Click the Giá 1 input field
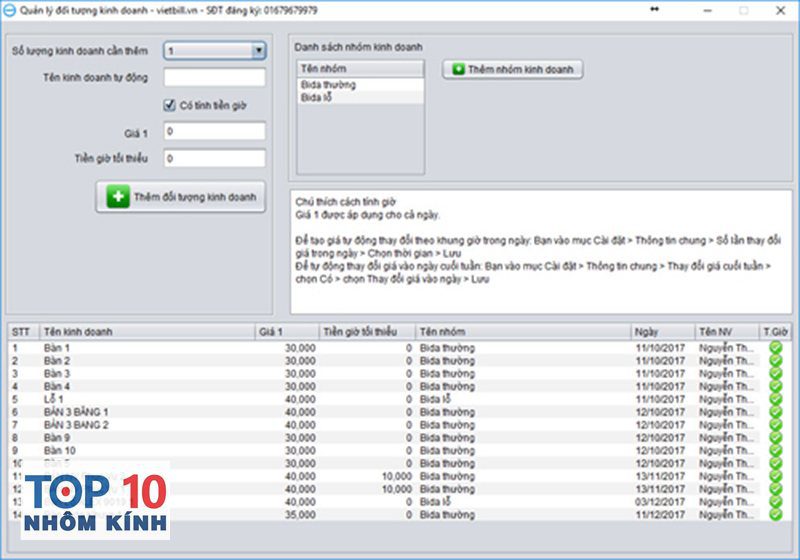This screenshot has height=560, width=800. click(x=214, y=132)
